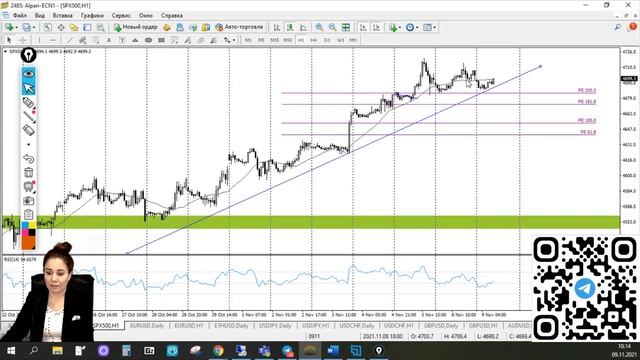Click the zoom in magnifier

pyautogui.click(x=319, y=27)
